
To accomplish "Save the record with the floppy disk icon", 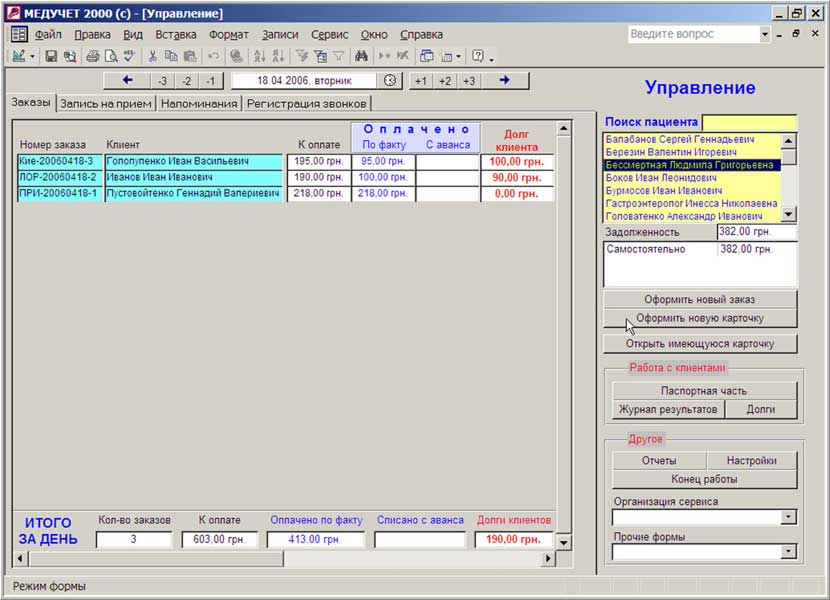I will (x=51, y=56).
